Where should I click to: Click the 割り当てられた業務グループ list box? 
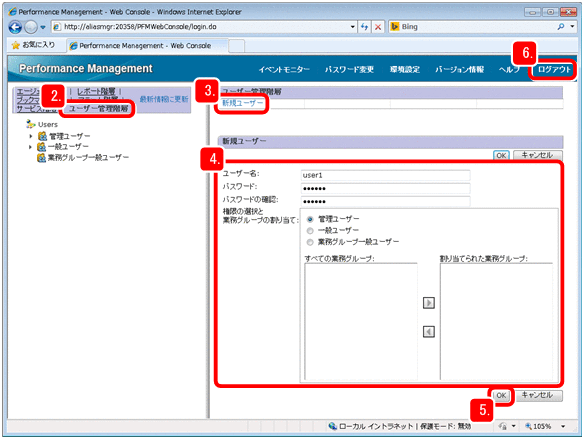pyautogui.click(x=496, y=321)
